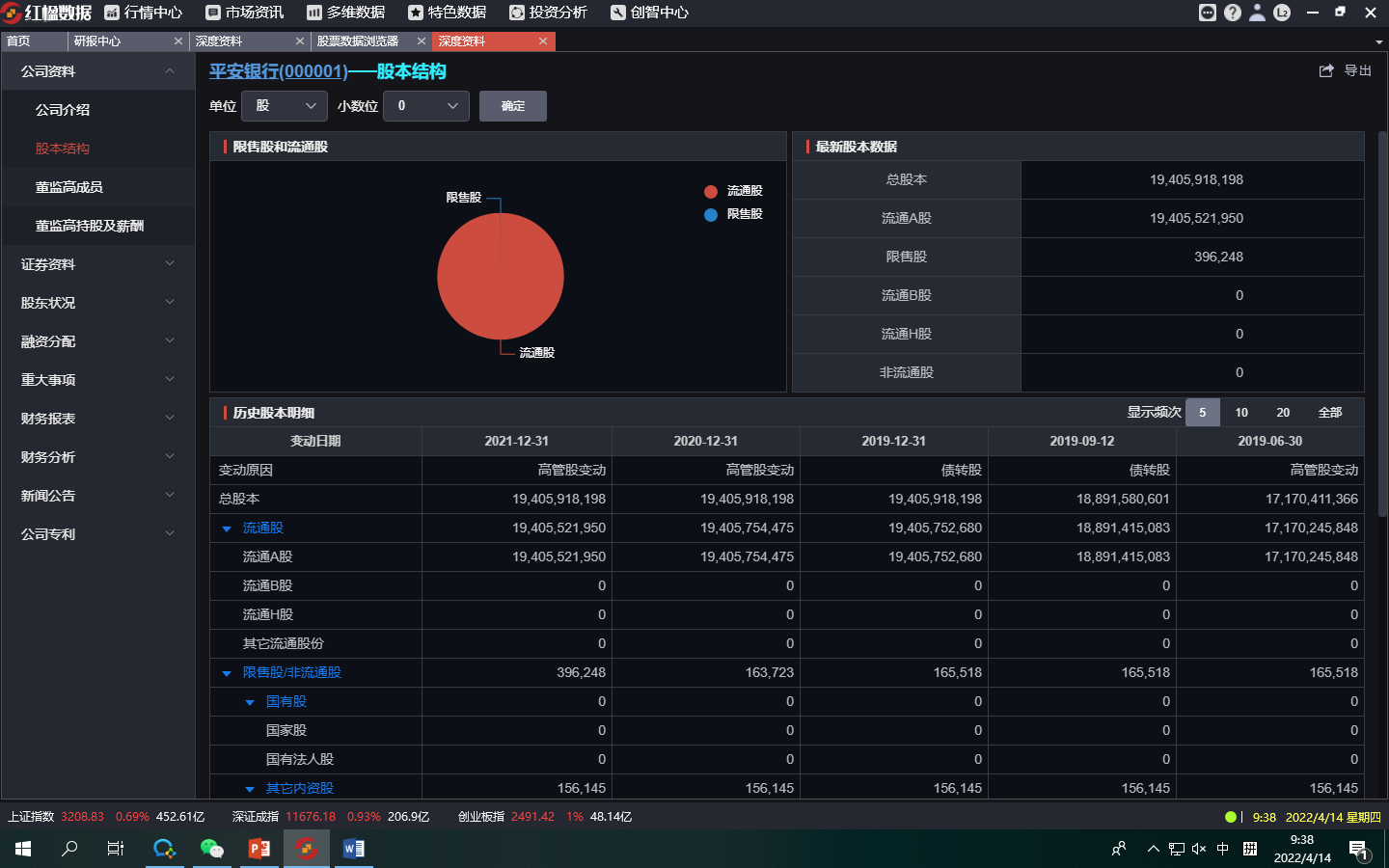Switch to the 首页 tab
The width and height of the screenshot is (1389, 868).
[19, 41]
